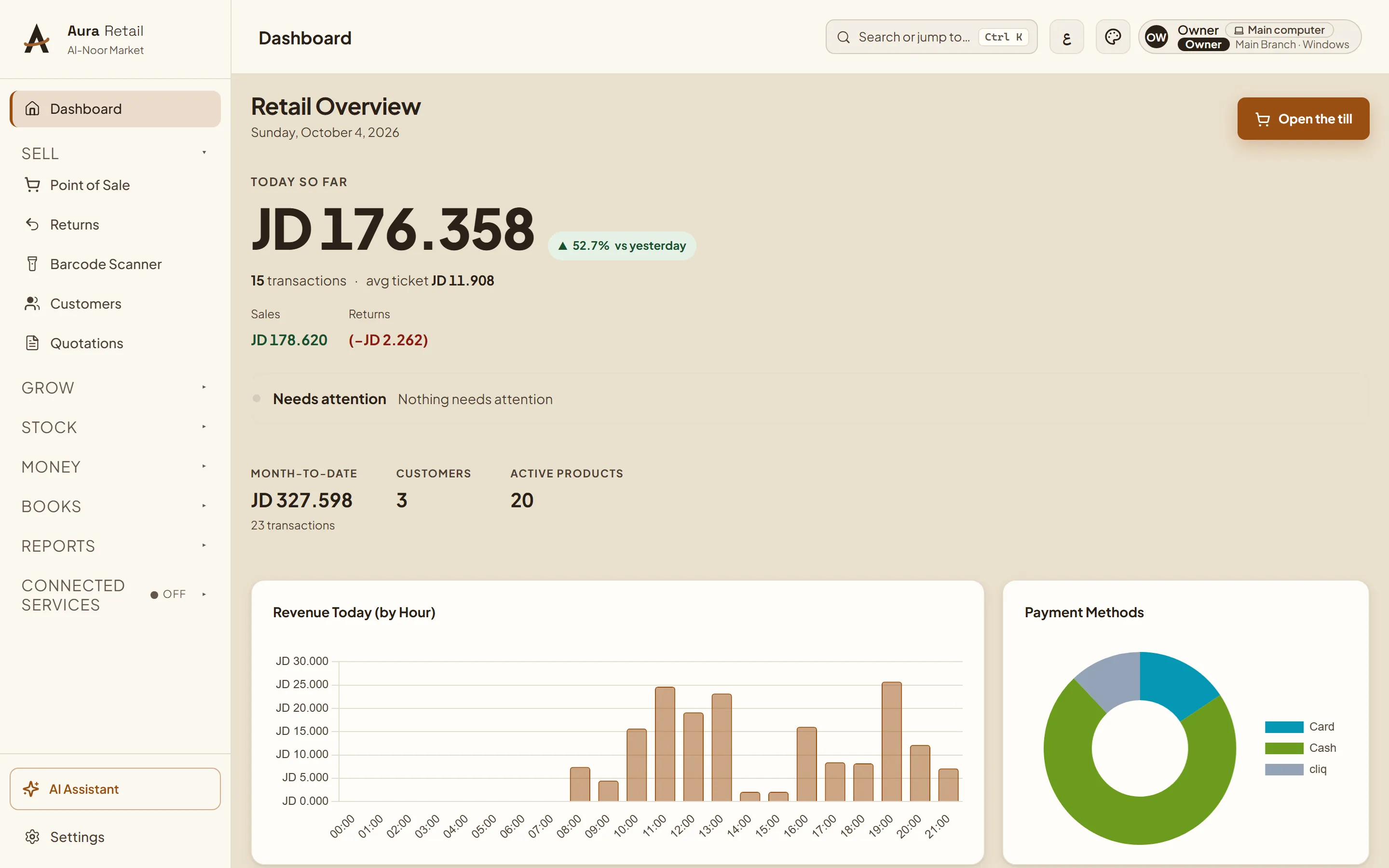Click the black Owner role pill
Image resolution: width=1389 pixels, height=868 pixels.
coord(1203,45)
